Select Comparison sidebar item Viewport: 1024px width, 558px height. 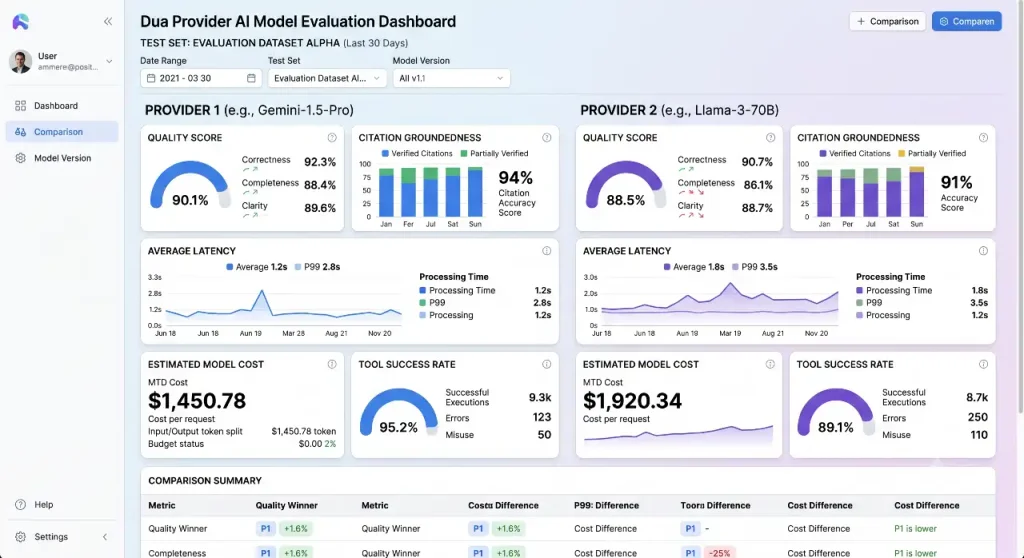click(62, 132)
